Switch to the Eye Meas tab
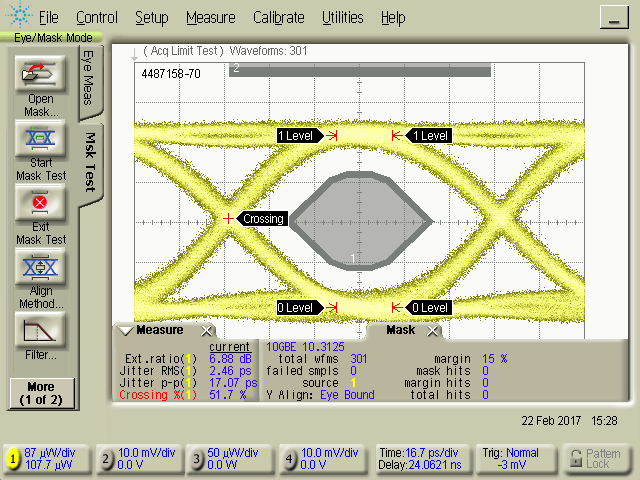Screen dimensions: 640x480 (x=90, y=80)
